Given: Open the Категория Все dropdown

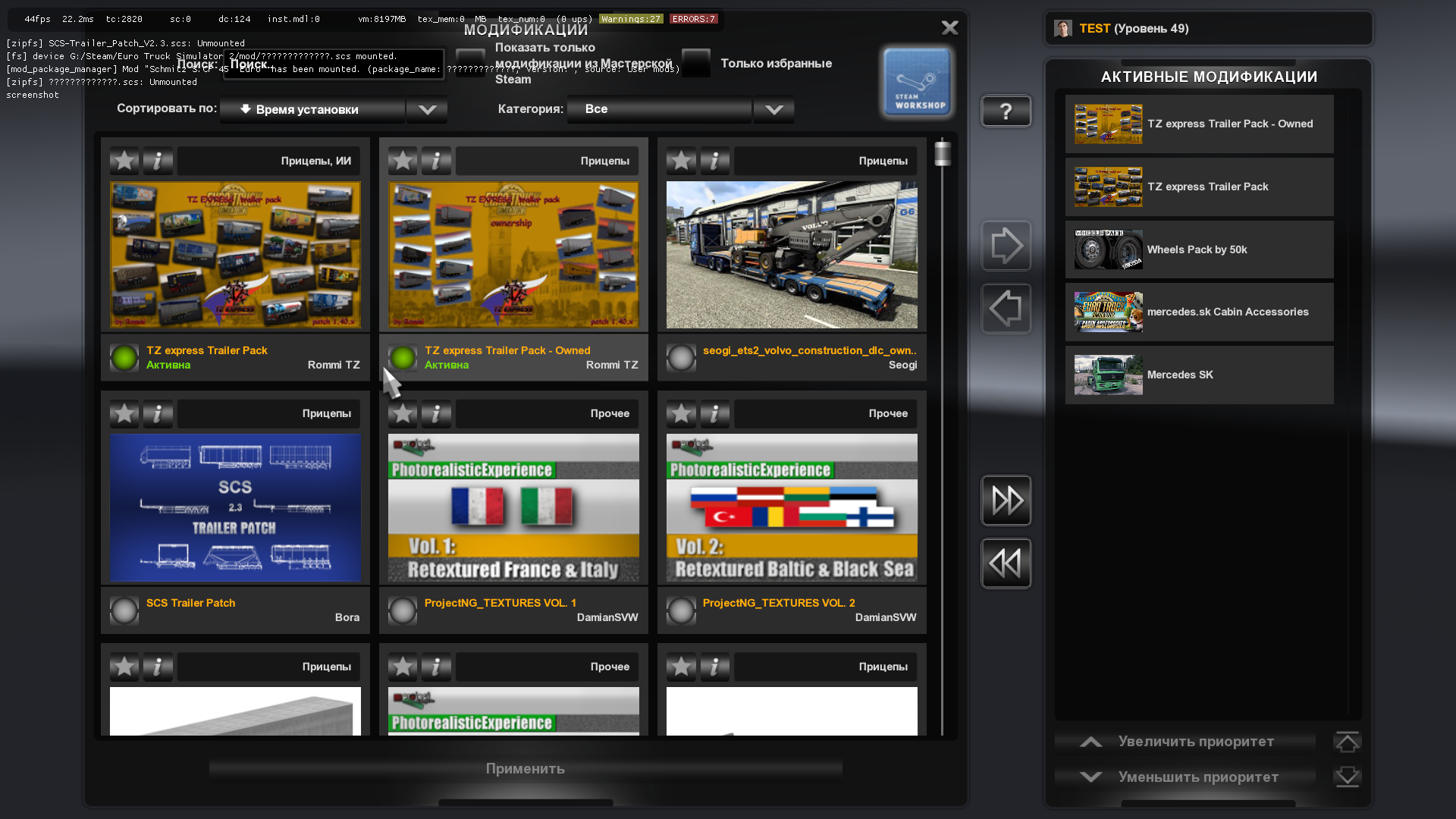Looking at the screenshot, I should (x=660, y=109).
